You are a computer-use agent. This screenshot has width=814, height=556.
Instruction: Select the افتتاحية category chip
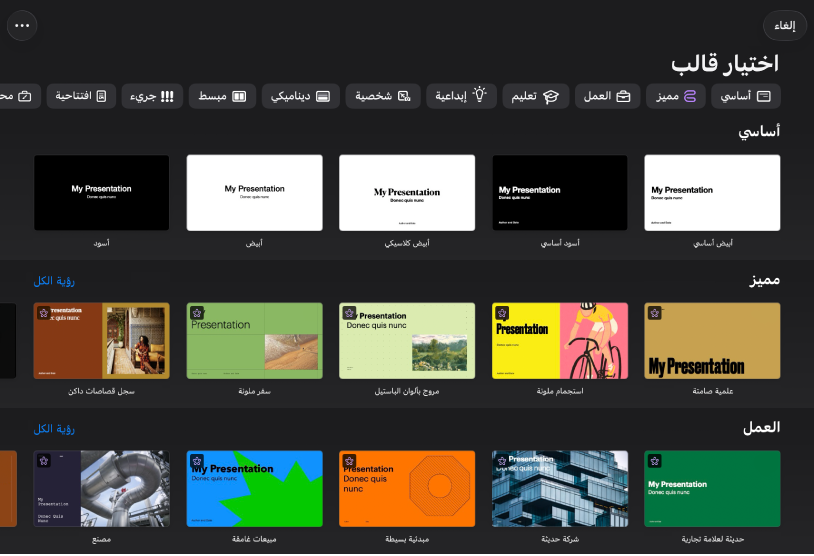pyautogui.click(x=81, y=96)
